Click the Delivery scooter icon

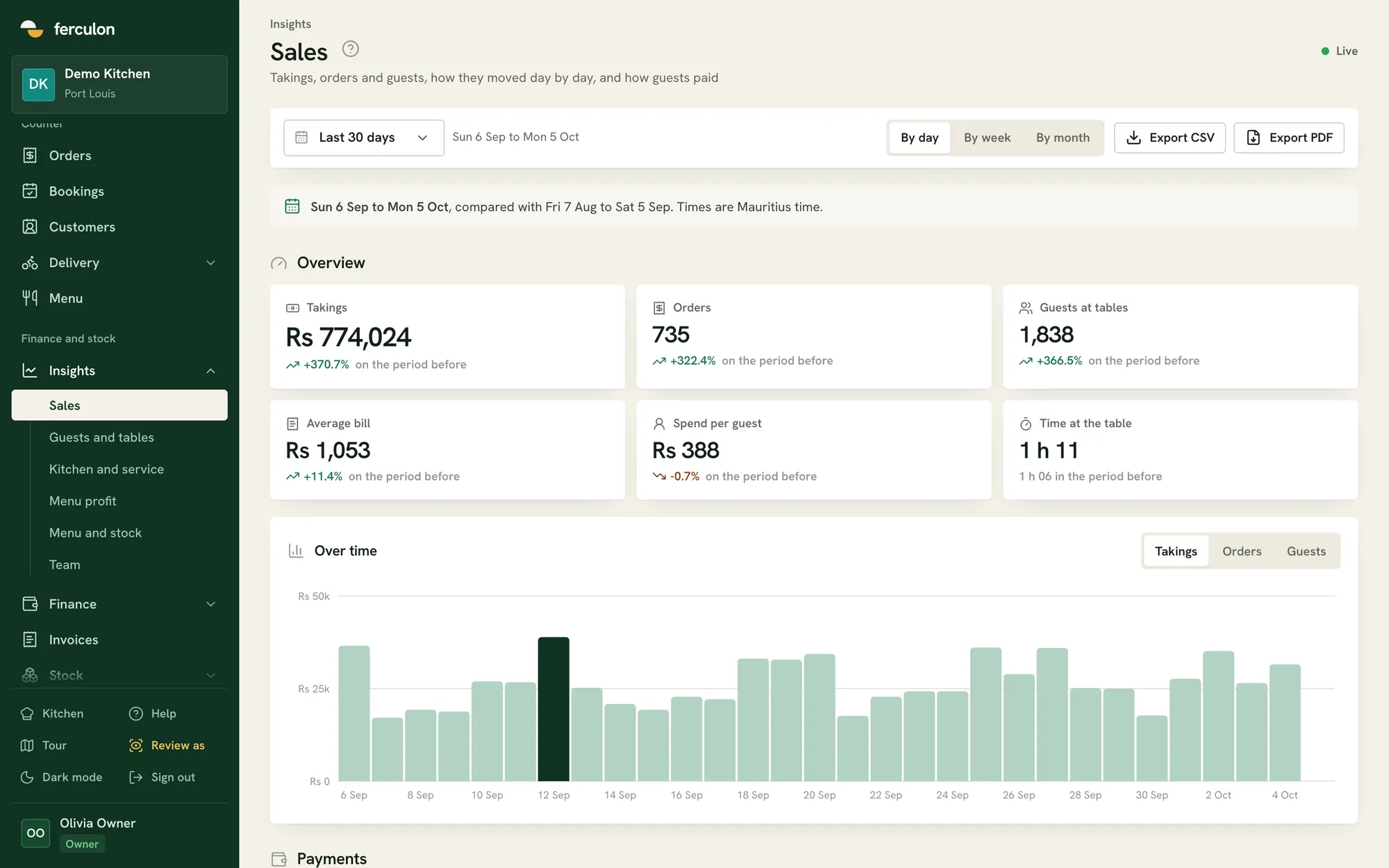(30, 262)
